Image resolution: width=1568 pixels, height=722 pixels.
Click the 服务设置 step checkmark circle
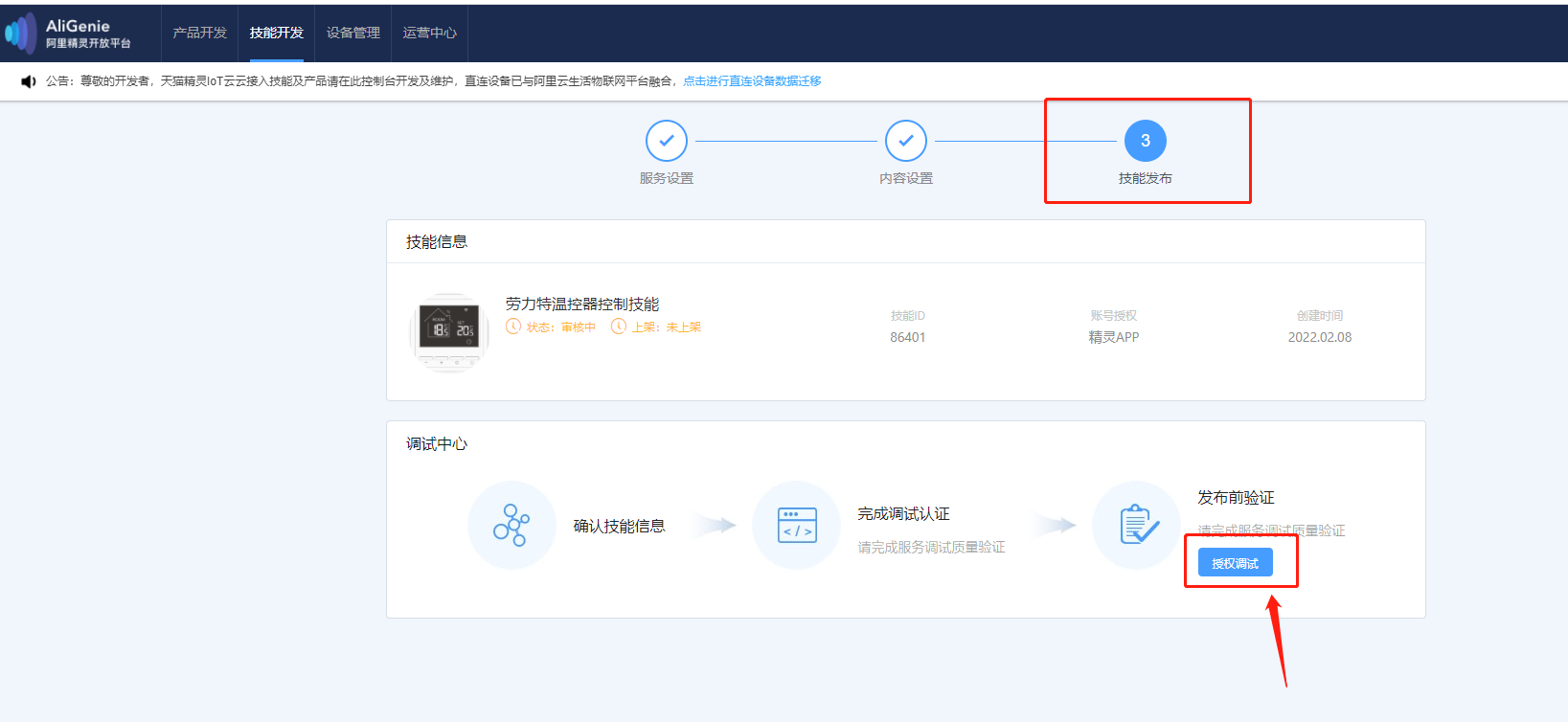click(667, 141)
